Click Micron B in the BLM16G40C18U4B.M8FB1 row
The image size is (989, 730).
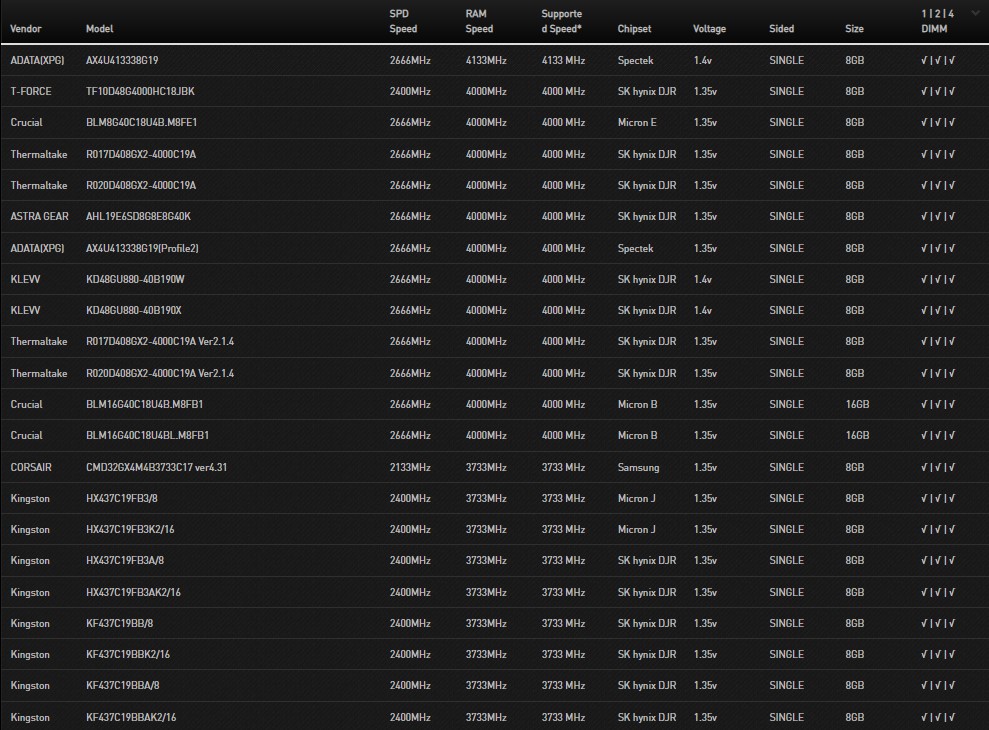point(637,404)
